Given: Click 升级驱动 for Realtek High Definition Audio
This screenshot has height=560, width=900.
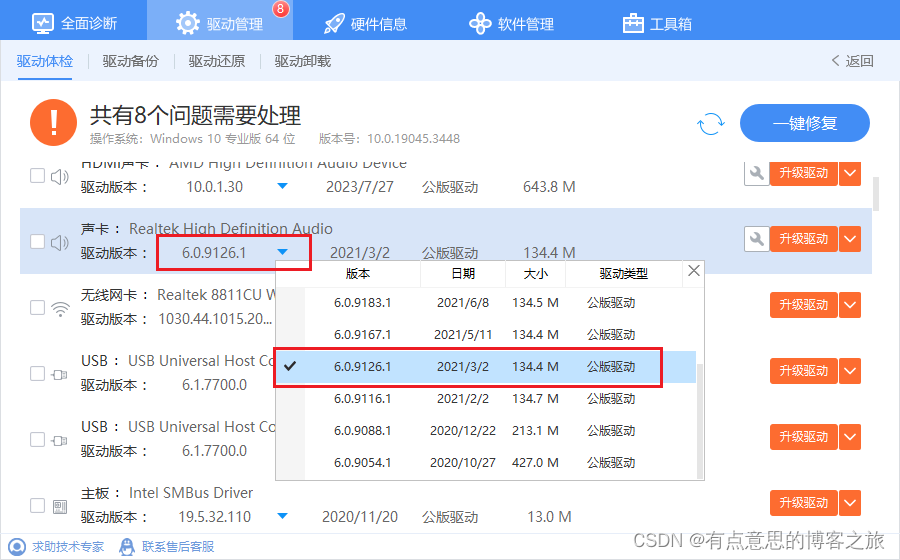Looking at the screenshot, I should tap(804, 239).
